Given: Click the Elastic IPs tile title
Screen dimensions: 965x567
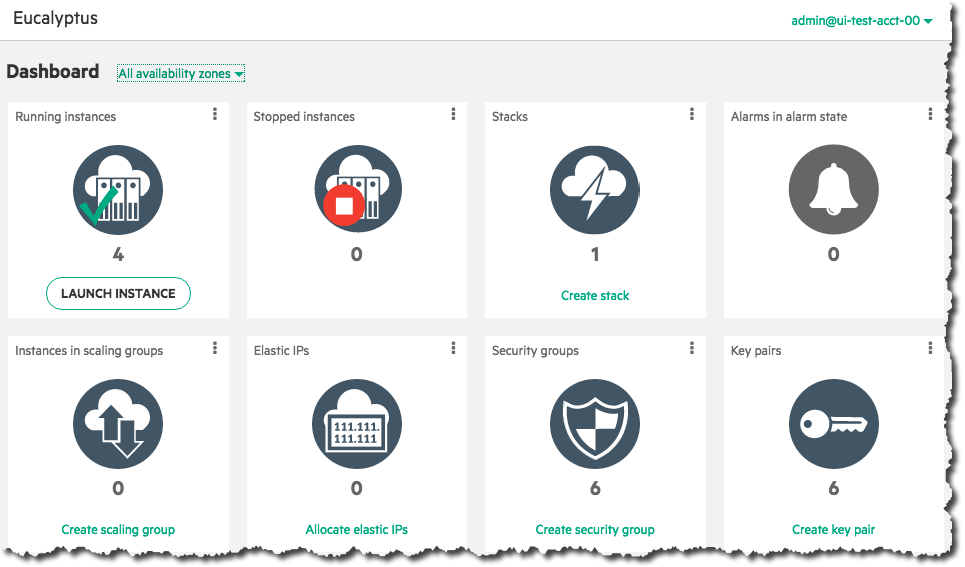Looking at the screenshot, I should (x=281, y=351).
